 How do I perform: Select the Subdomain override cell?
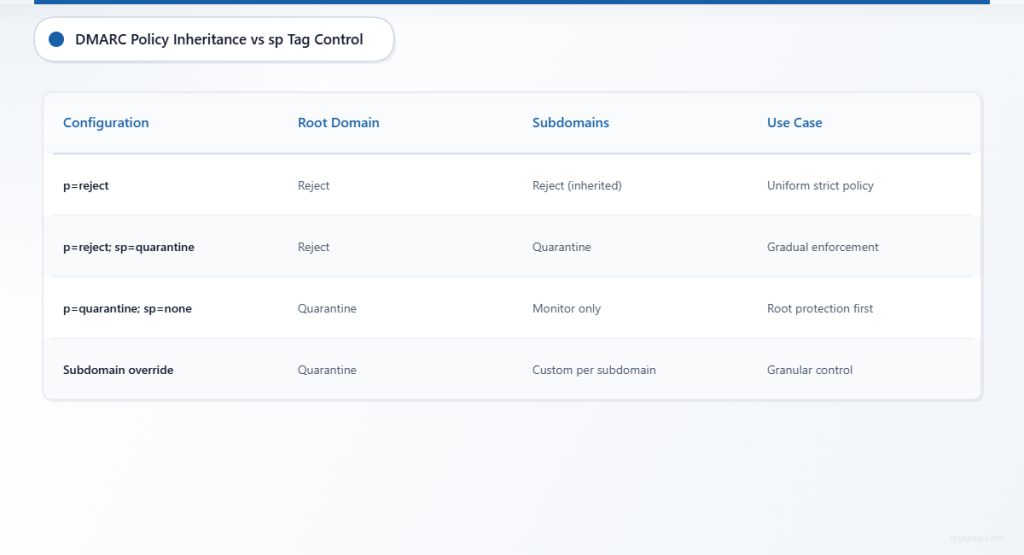[x=118, y=370]
